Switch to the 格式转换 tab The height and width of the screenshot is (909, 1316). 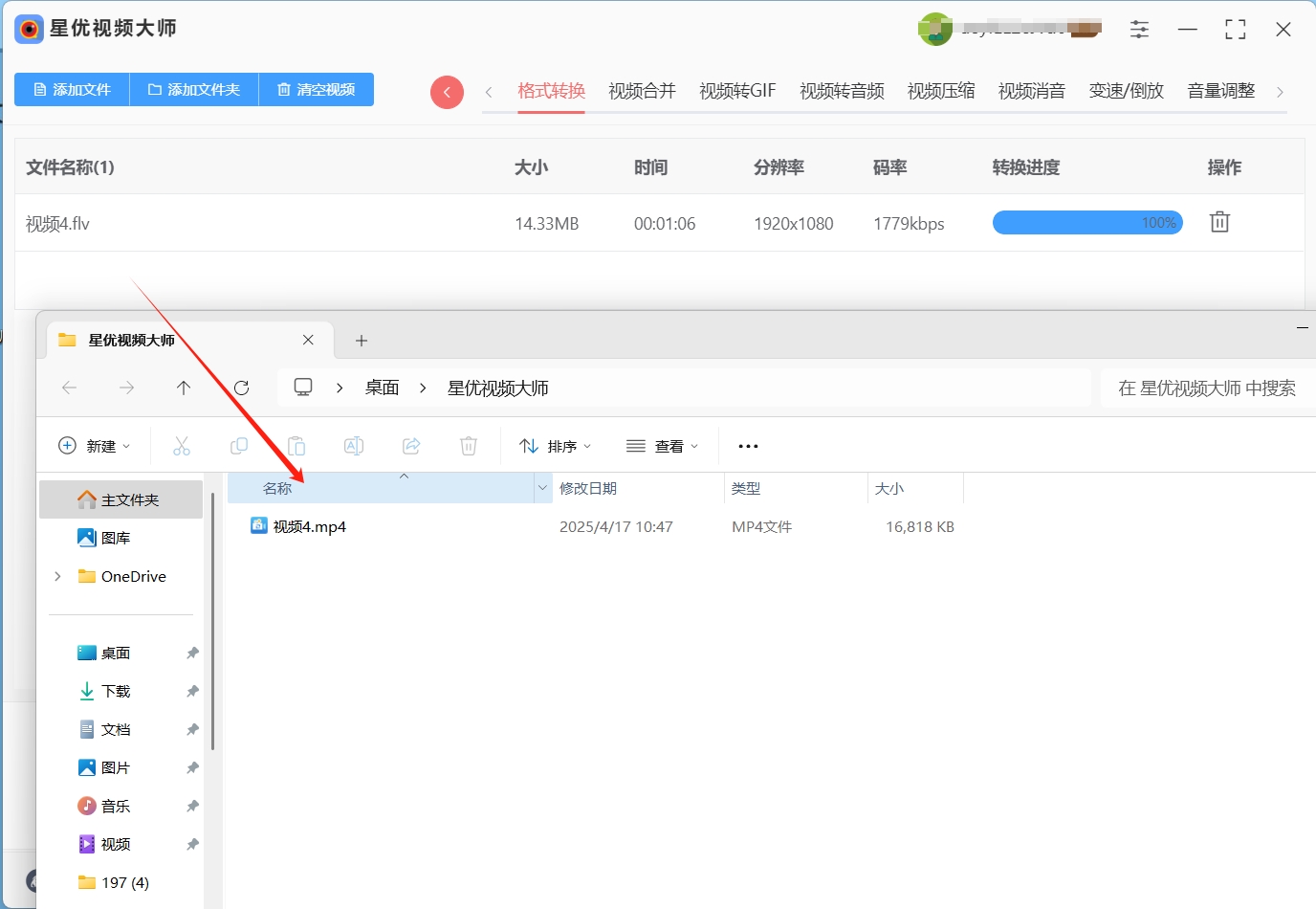pos(551,91)
